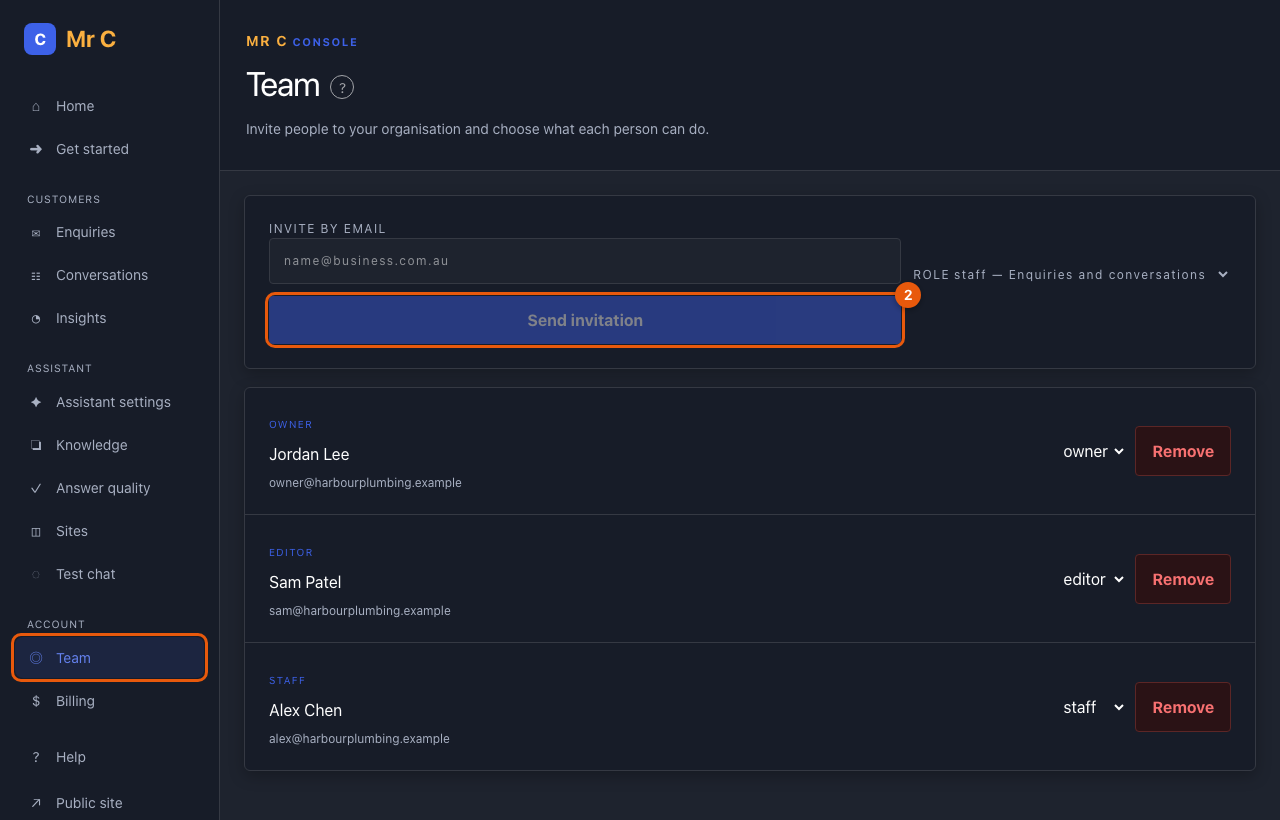Click the Help question mark icon in sidebar

tap(36, 757)
